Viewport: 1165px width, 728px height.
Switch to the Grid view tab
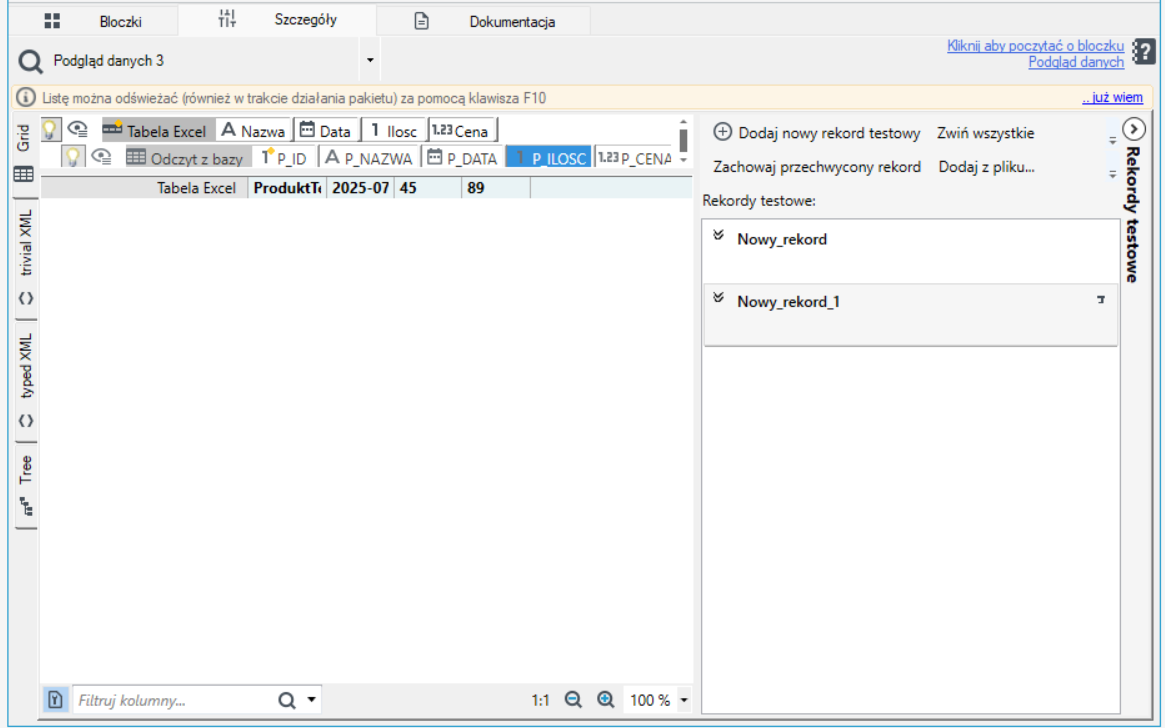25,154
